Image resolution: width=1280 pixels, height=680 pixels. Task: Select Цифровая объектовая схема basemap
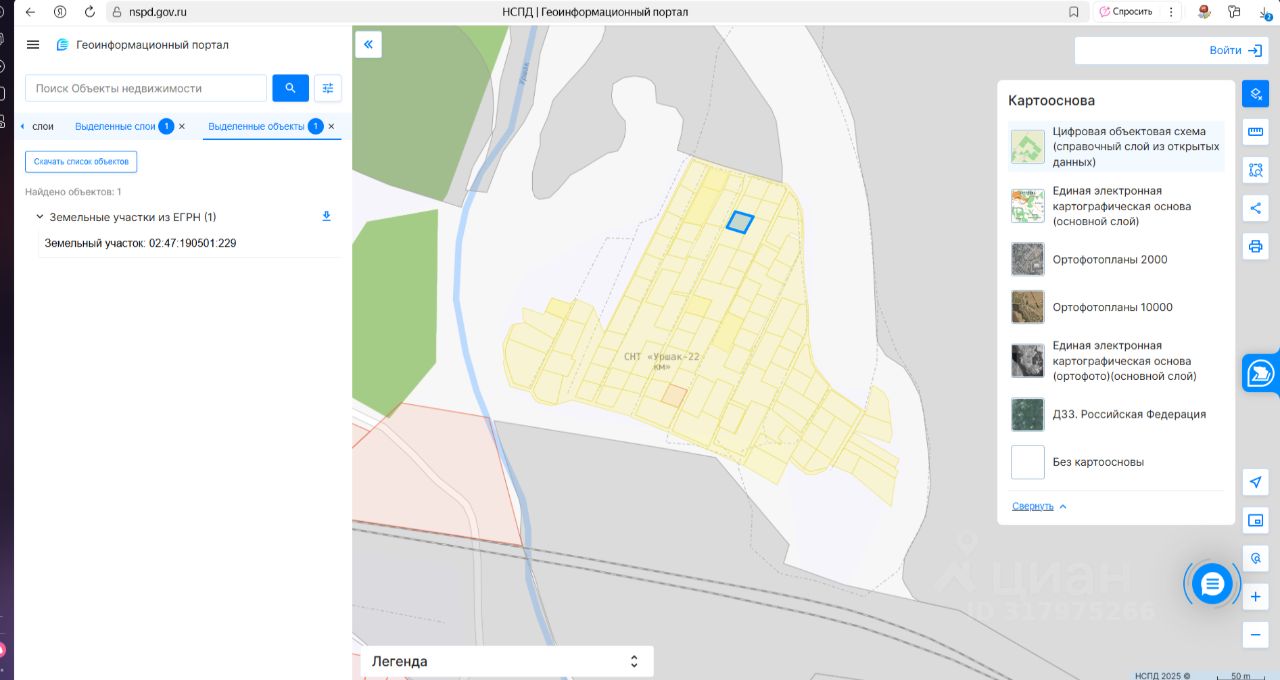click(x=1116, y=147)
